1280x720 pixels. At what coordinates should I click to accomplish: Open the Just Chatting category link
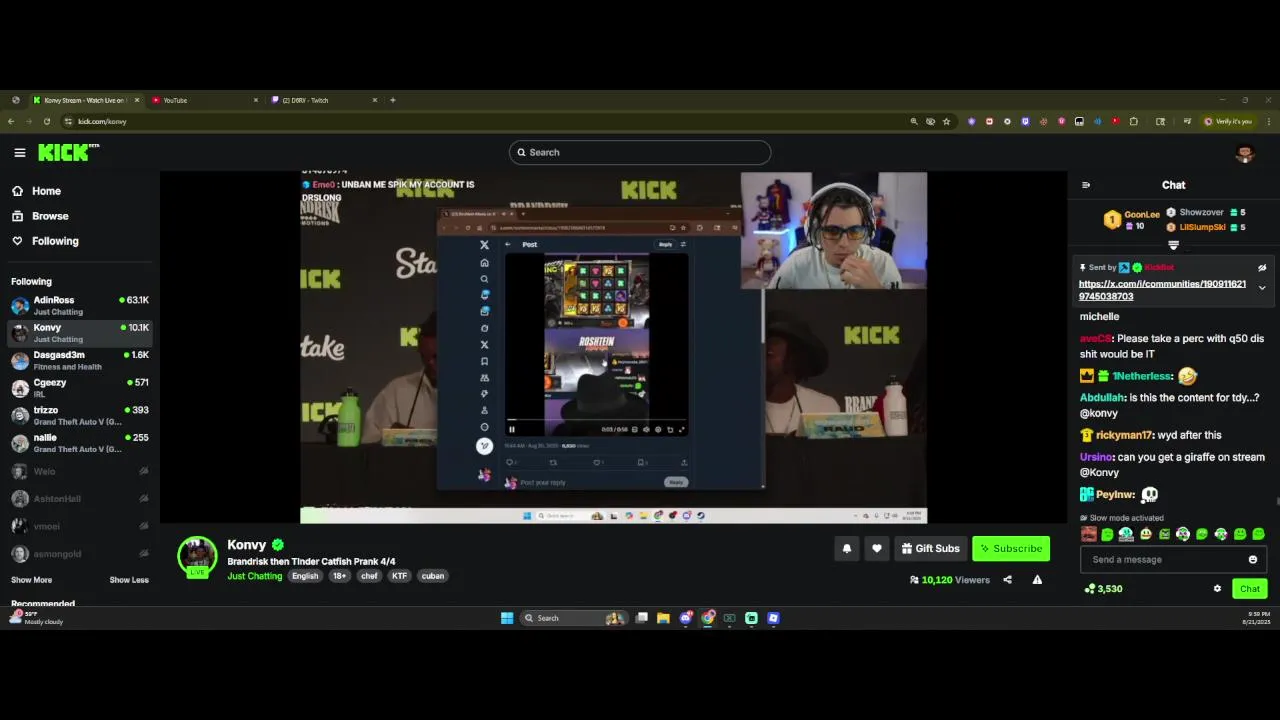(255, 576)
